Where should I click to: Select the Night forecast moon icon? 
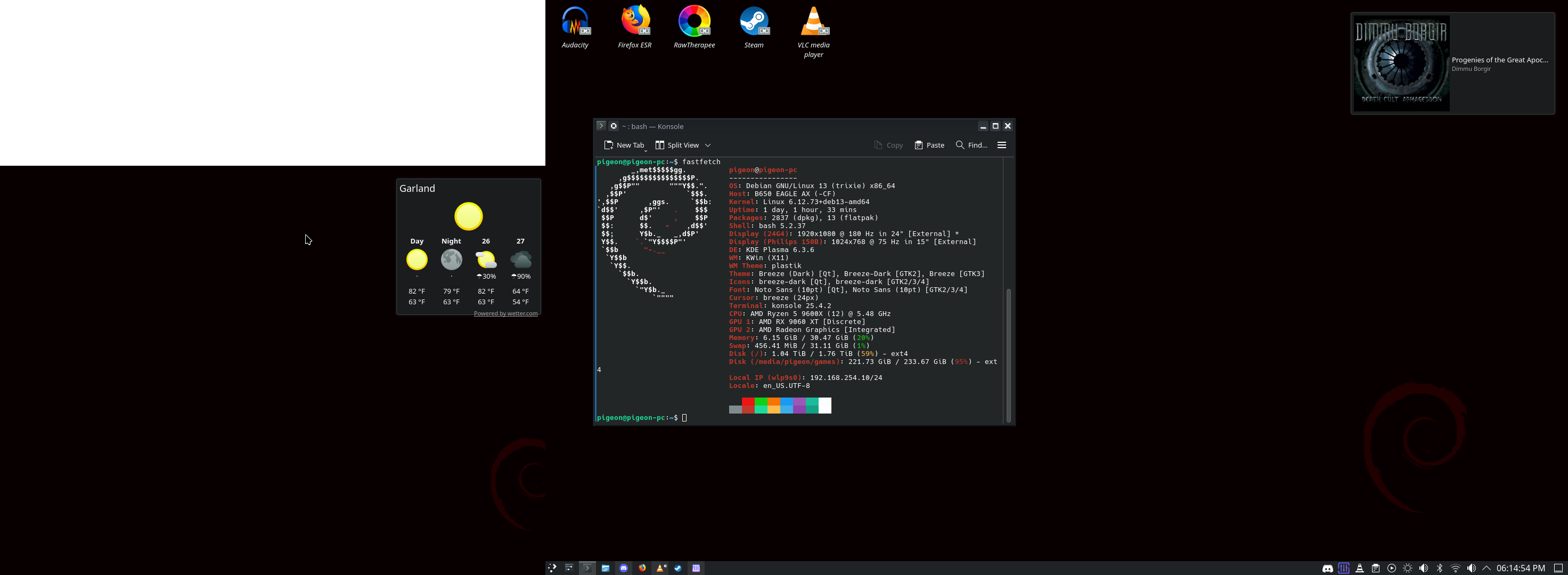click(x=452, y=260)
